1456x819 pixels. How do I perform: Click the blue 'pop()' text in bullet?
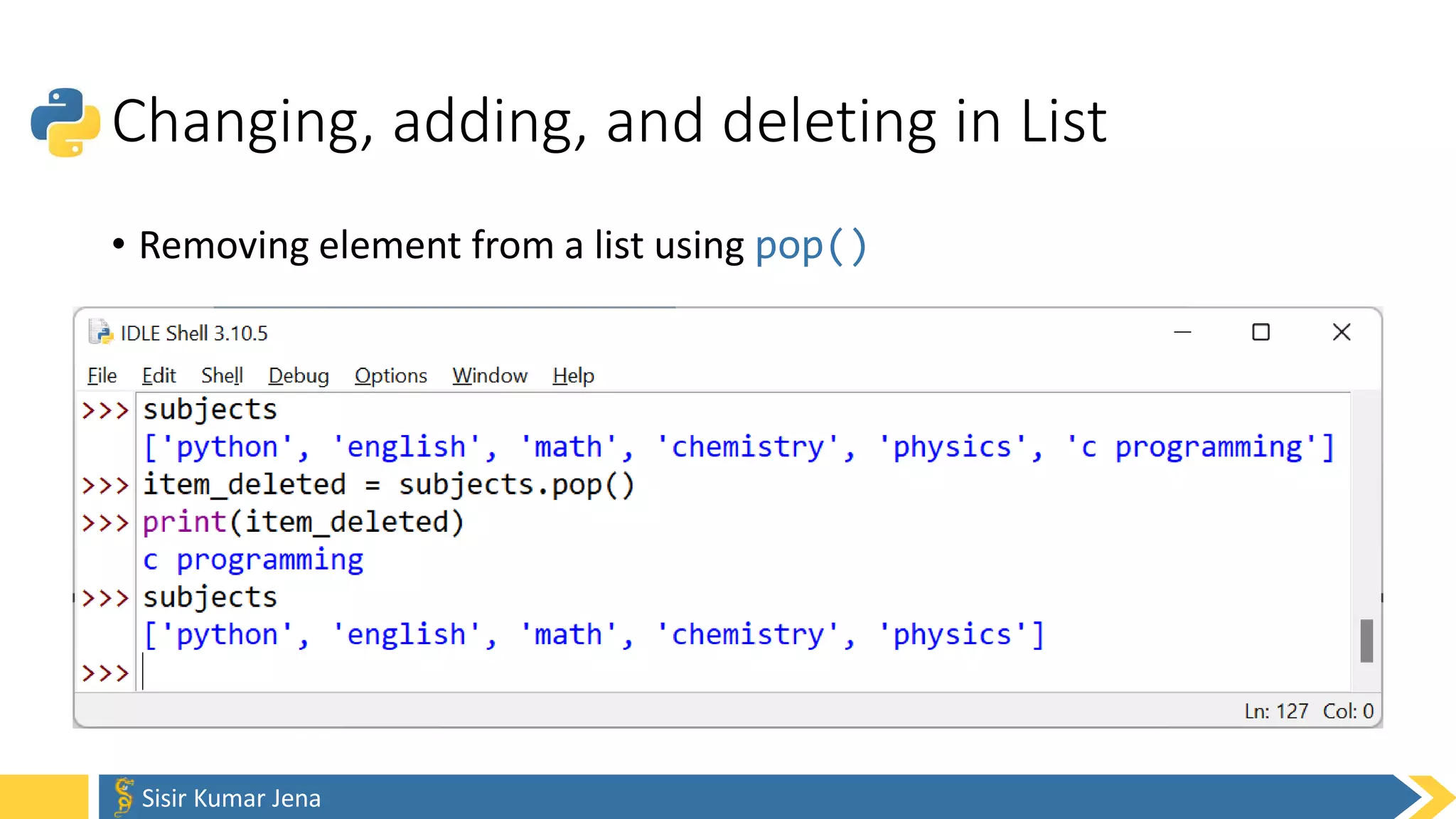click(810, 246)
